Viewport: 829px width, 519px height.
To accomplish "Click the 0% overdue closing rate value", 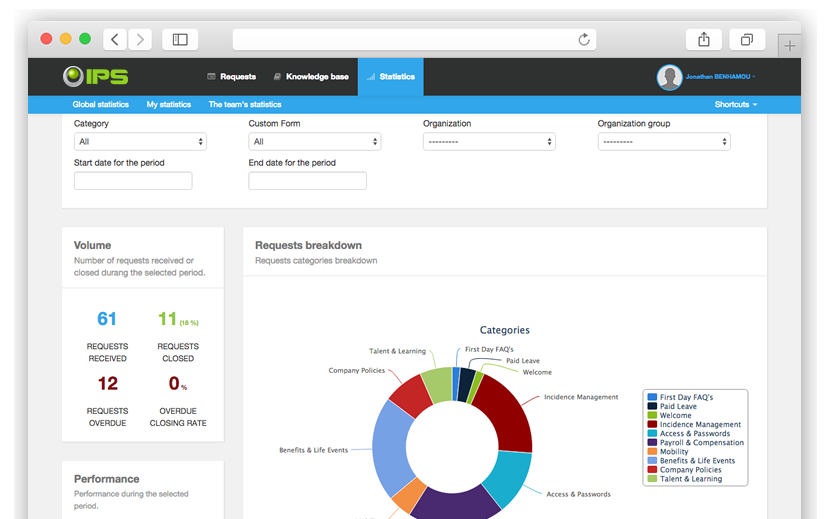I will (178, 383).
